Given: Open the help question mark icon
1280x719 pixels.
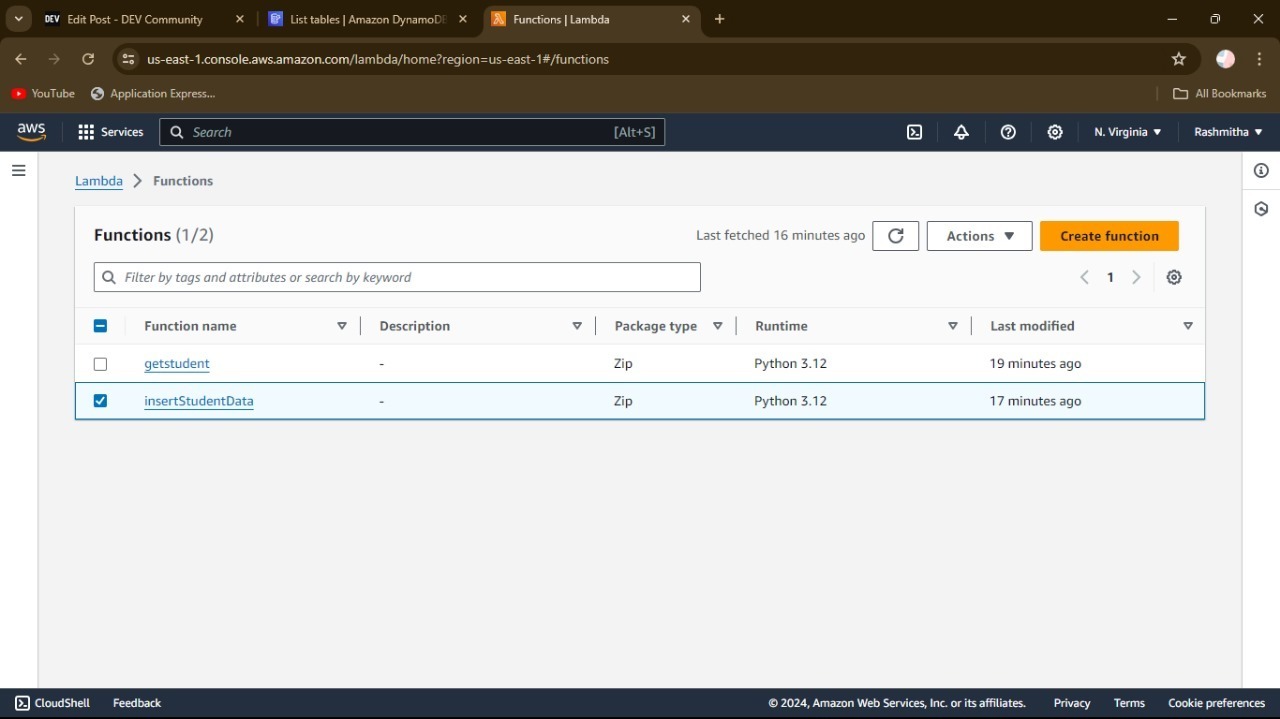Looking at the screenshot, I should pyautogui.click(x=1008, y=132).
